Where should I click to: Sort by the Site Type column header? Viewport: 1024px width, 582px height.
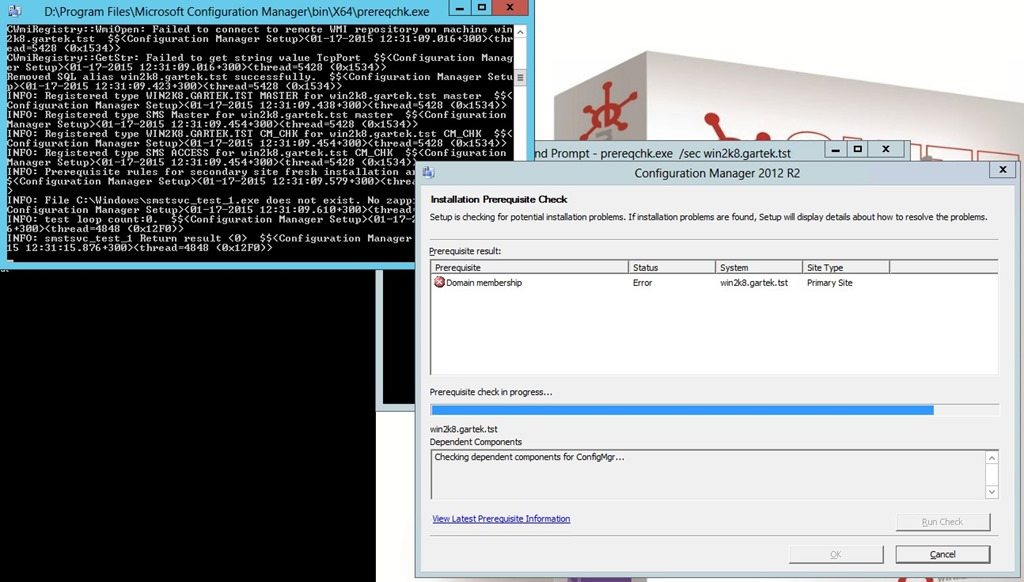coord(846,267)
